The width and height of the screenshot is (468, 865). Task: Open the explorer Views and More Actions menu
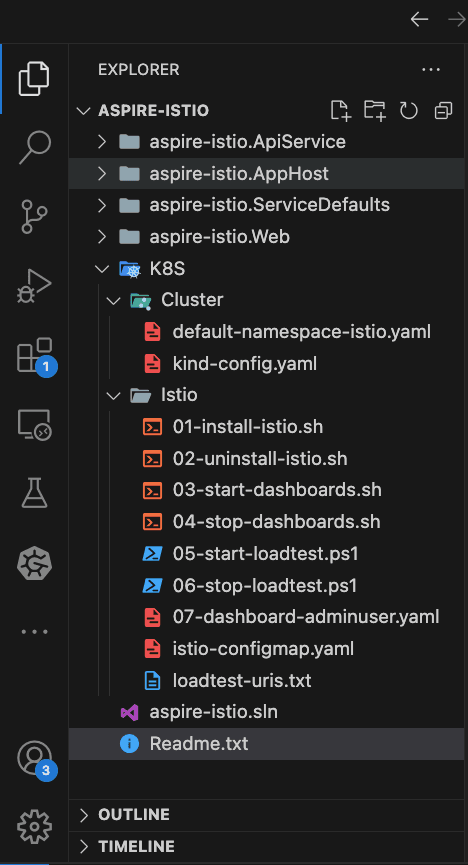(x=430, y=70)
